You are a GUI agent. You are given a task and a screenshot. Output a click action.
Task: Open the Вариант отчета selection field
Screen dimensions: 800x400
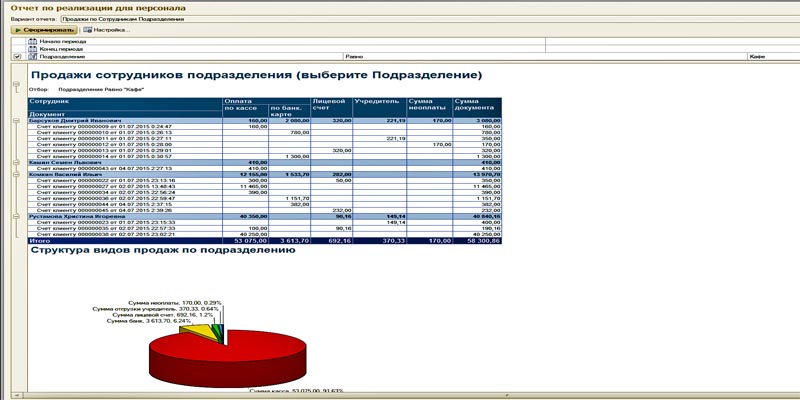[300, 18]
